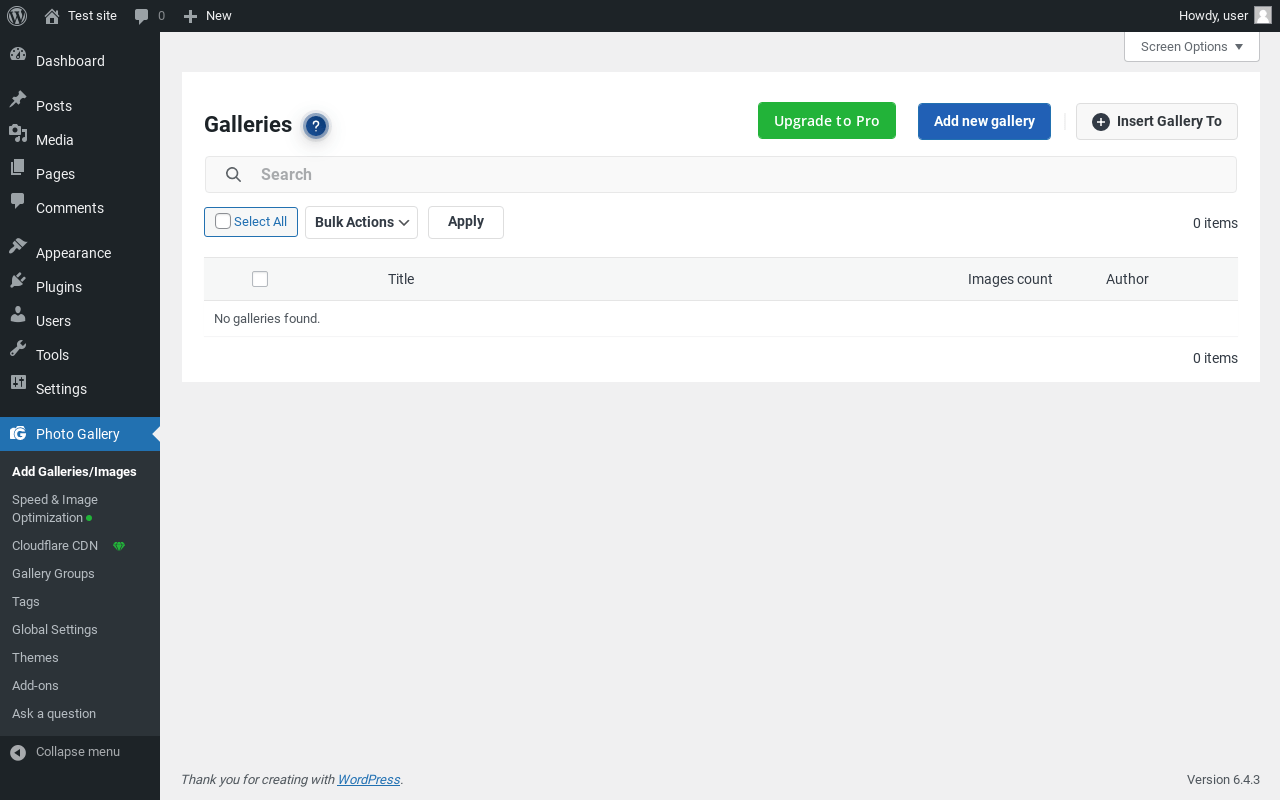Click the Version 6.4.3 footer text

(x=1223, y=780)
